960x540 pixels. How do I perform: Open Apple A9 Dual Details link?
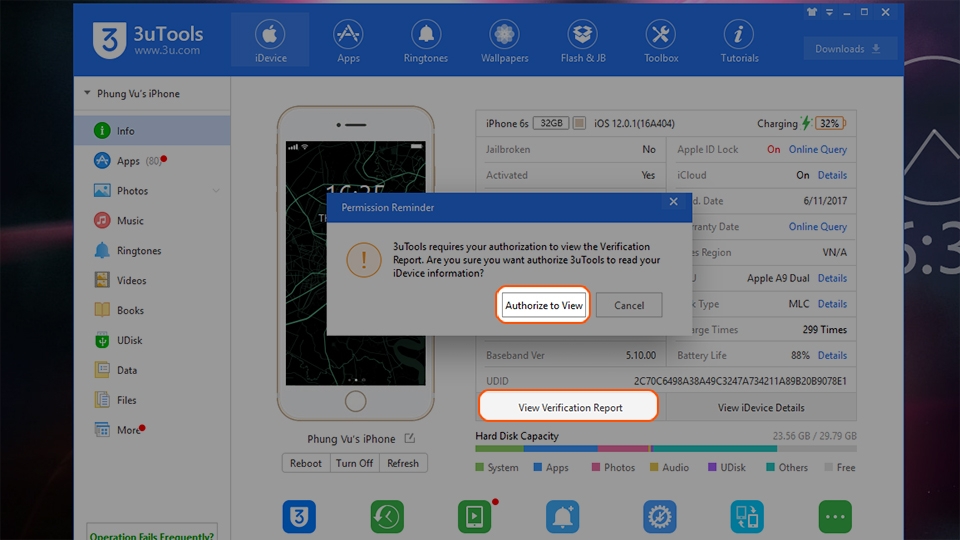point(832,278)
